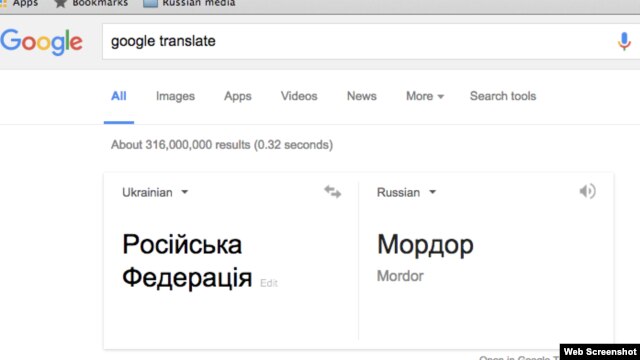The width and height of the screenshot is (640, 360).
Task: Switch to the Videos tab
Action: [299, 96]
